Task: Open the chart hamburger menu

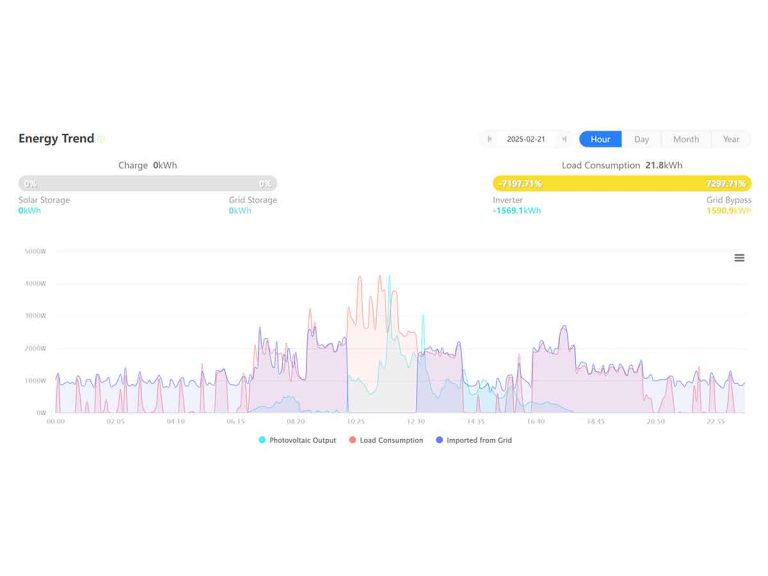Action: point(739,258)
